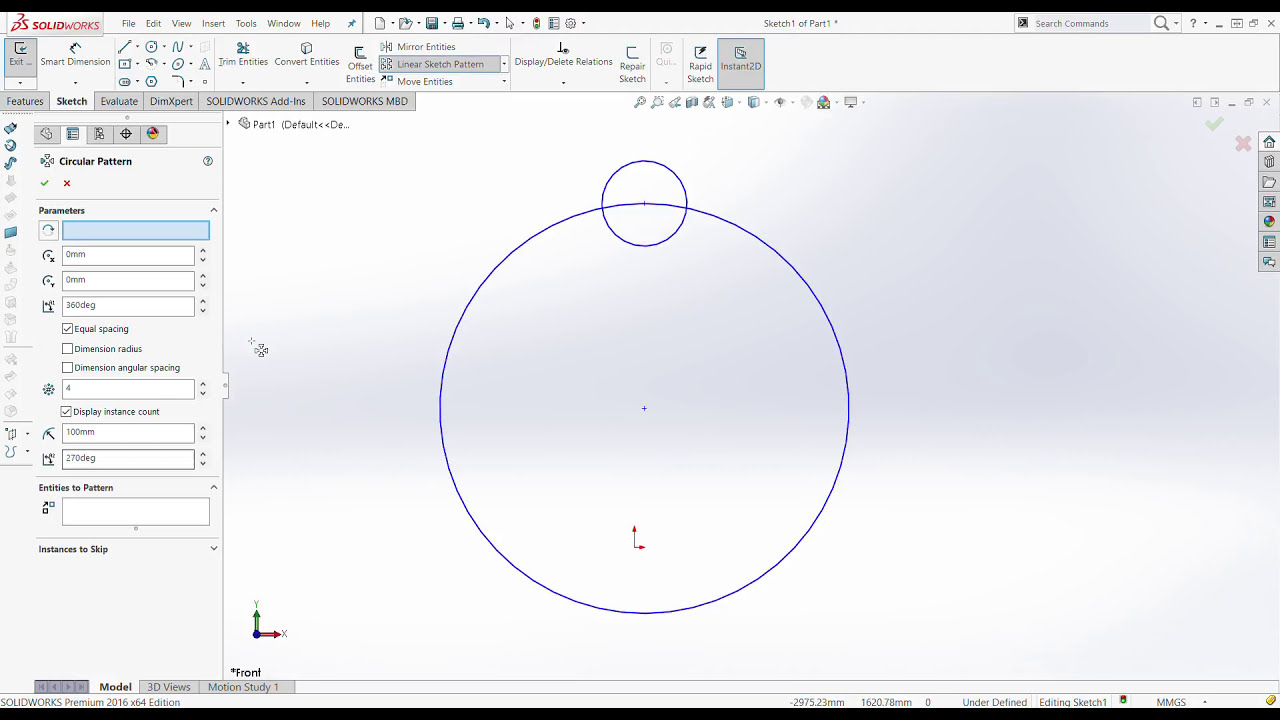Open the DisplayManager tab icon
This screenshot has height=720, width=1280.
152,134
